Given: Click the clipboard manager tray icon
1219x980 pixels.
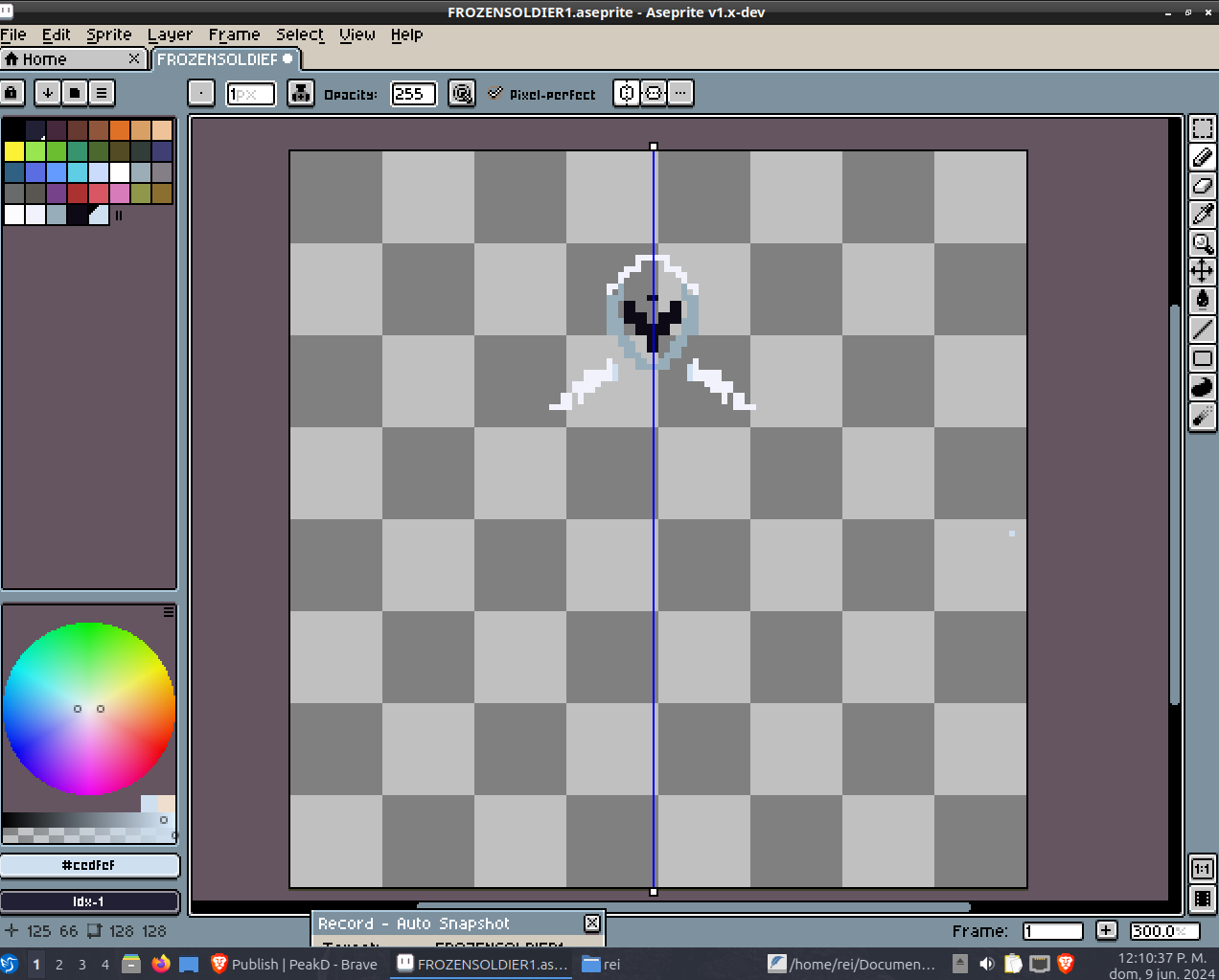Looking at the screenshot, I should click(1013, 964).
